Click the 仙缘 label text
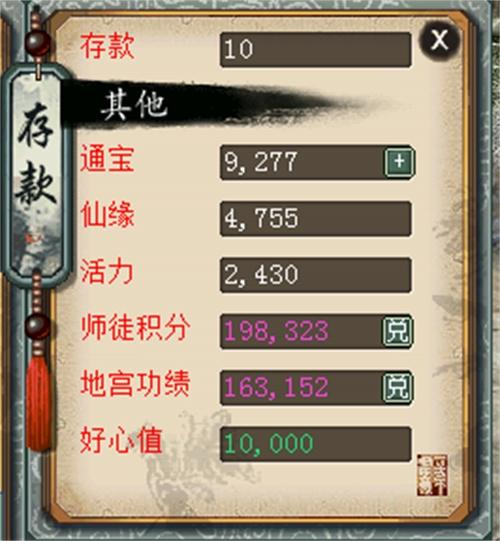This screenshot has height=541, width=500. click(107, 215)
